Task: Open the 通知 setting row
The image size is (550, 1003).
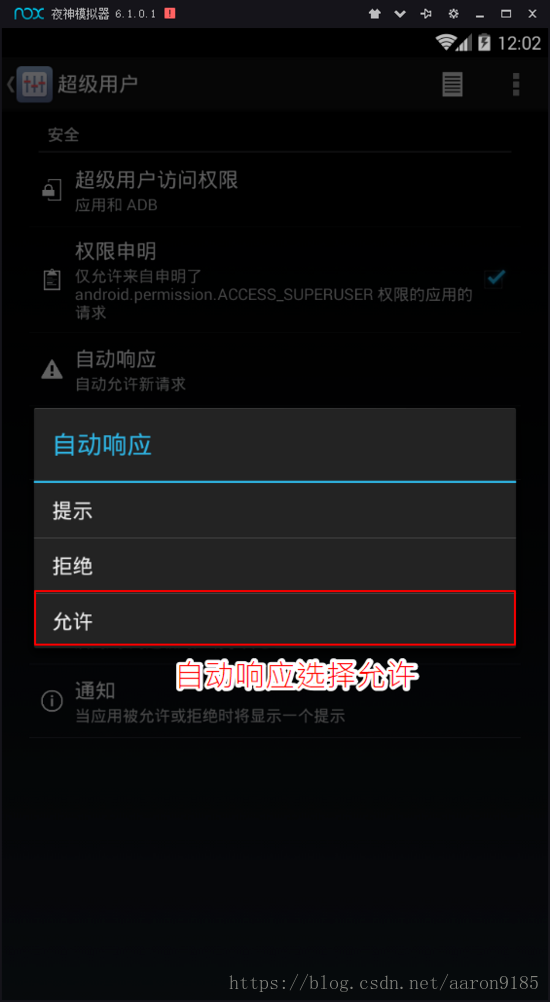Action: point(275,701)
